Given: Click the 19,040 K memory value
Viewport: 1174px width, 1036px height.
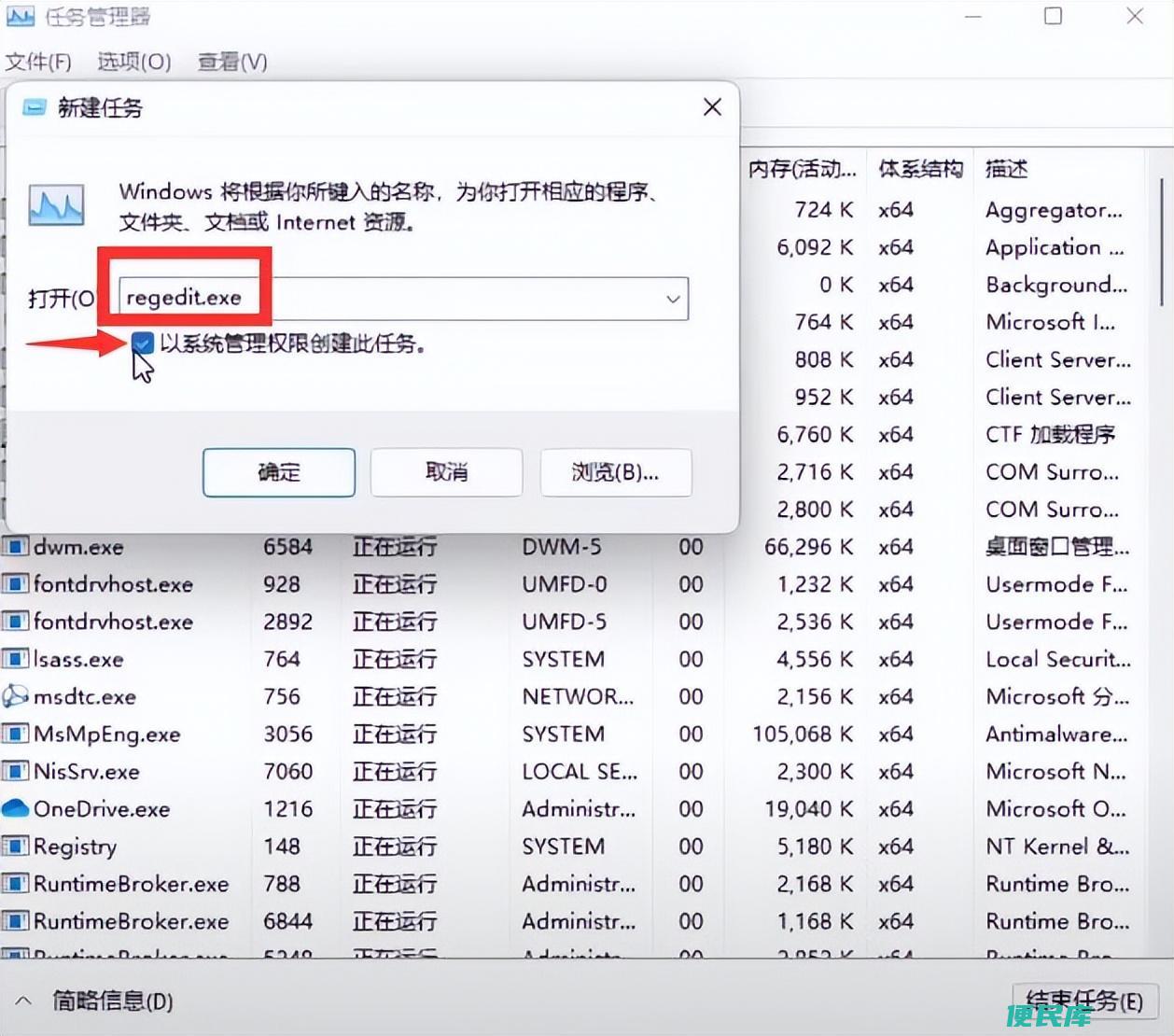Looking at the screenshot, I should [808, 808].
